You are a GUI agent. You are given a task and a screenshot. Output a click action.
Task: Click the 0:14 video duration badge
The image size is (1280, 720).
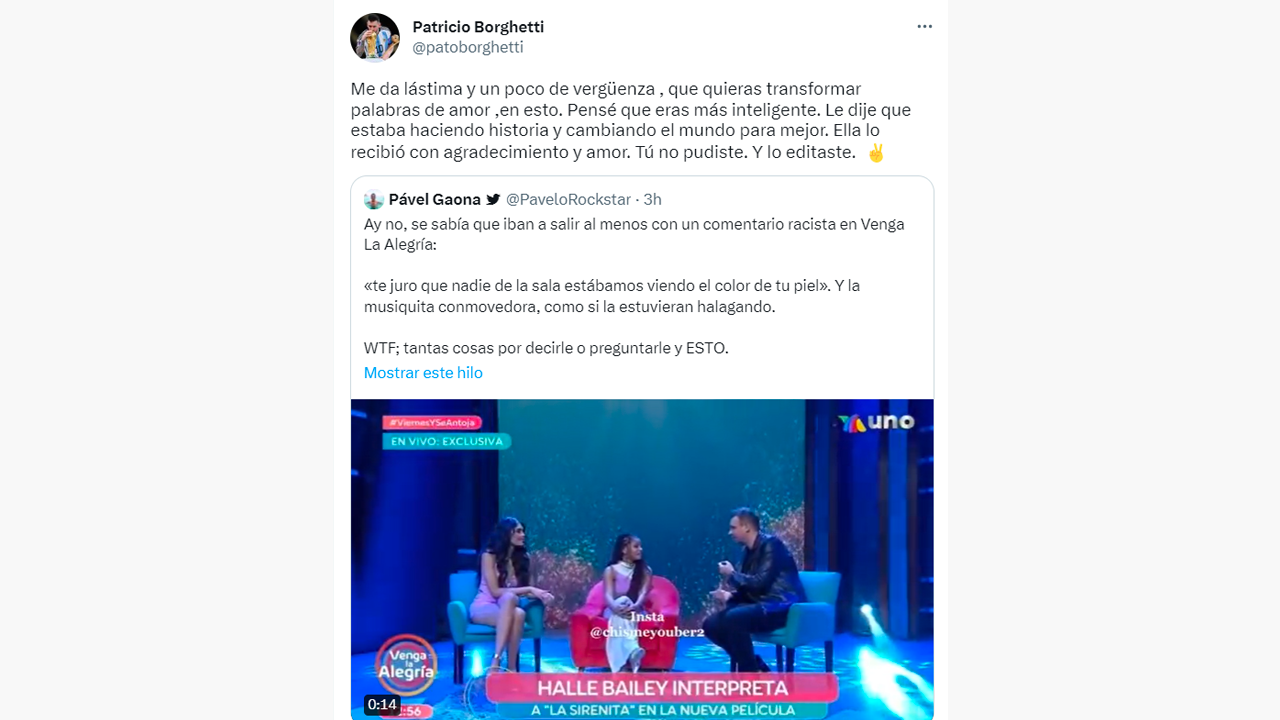pos(382,704)
